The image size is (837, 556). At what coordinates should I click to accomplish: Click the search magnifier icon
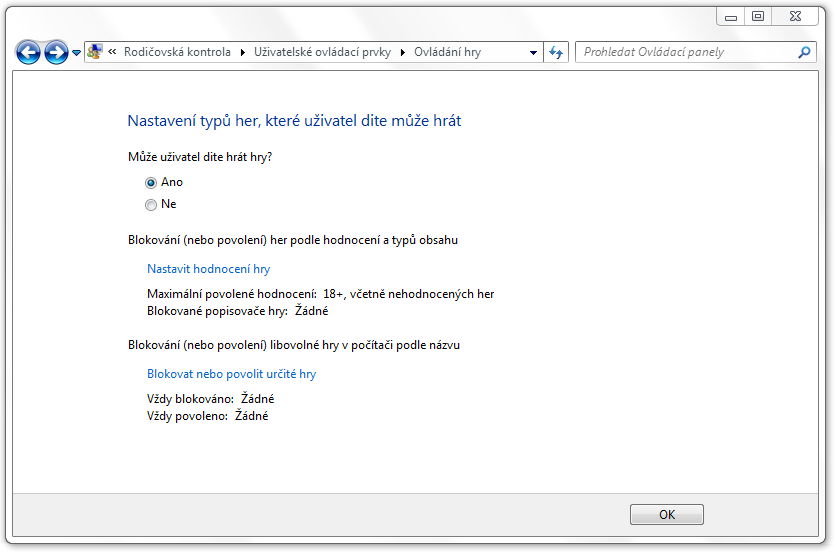804,52
